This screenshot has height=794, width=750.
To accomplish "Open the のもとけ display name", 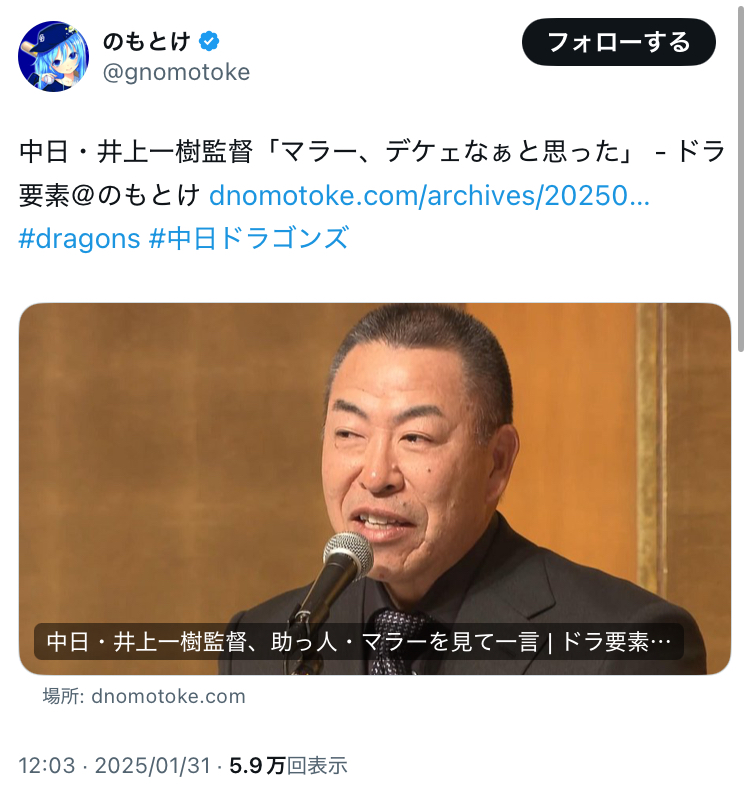I will pyautogui.click(x=146, y=41).
